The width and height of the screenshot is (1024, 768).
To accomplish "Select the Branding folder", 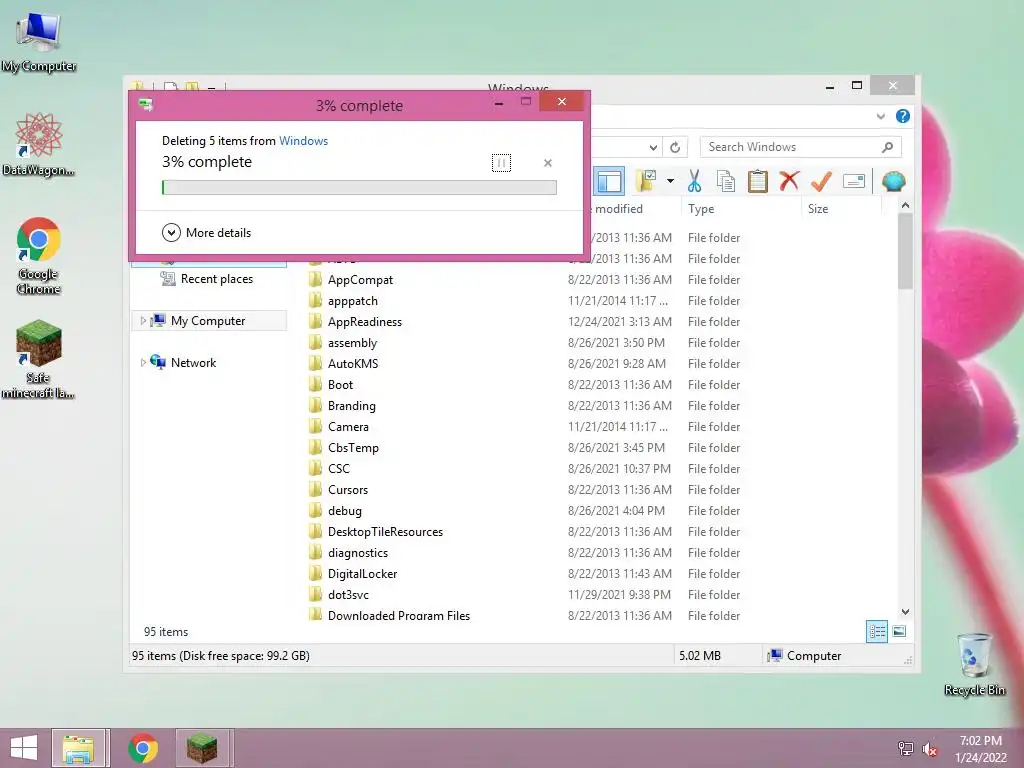I will click(x=351, y=406).
